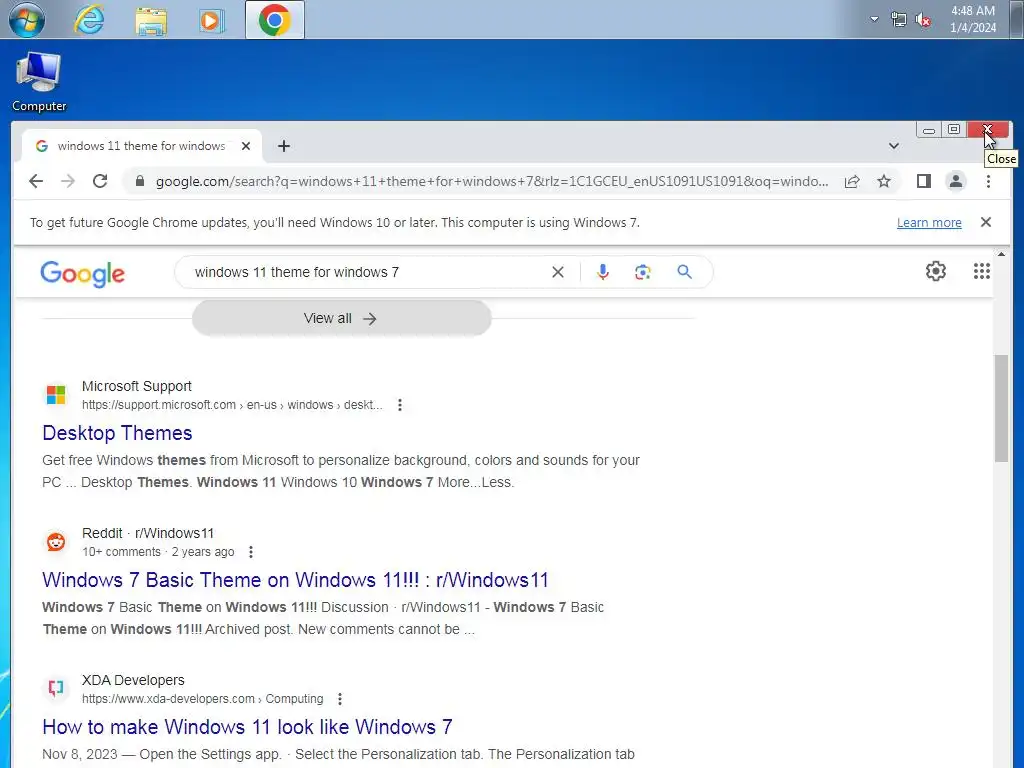Viewport: 1024px width, 768px height.
Task: Search by image with Google Lens
Action: pyautogui.click(x=643, y=272)
